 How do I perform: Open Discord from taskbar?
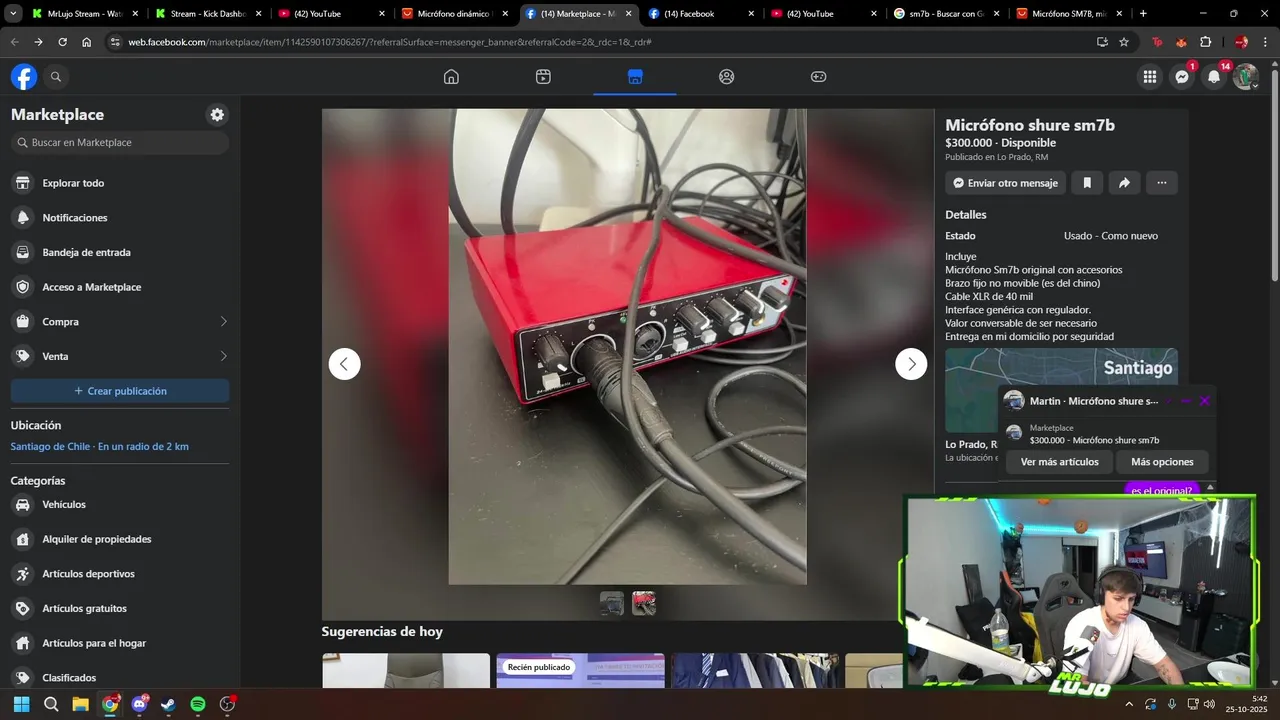pos(139,704)
